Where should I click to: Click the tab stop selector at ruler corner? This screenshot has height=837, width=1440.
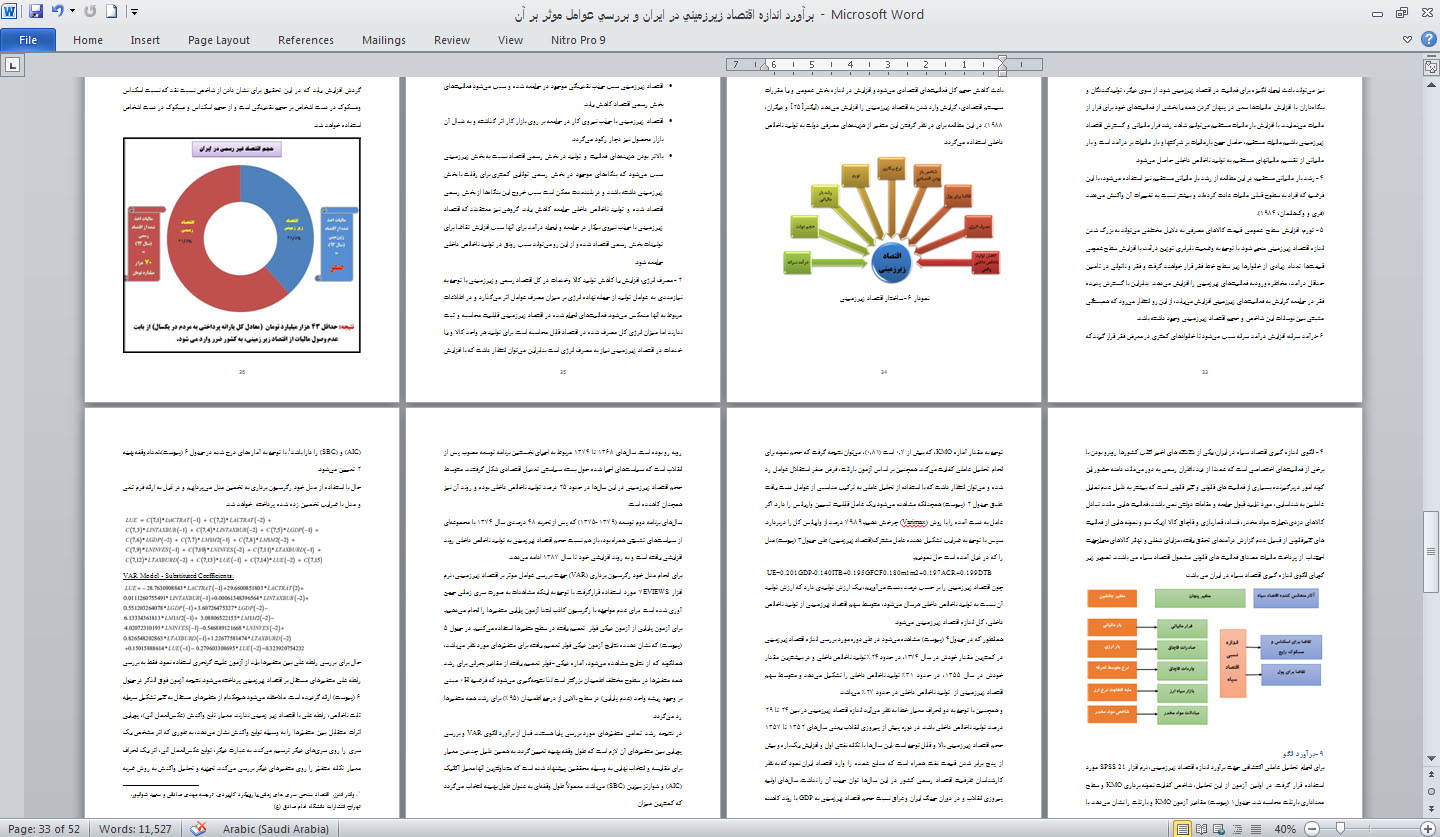pyautogui.click(x=13, y=65)
